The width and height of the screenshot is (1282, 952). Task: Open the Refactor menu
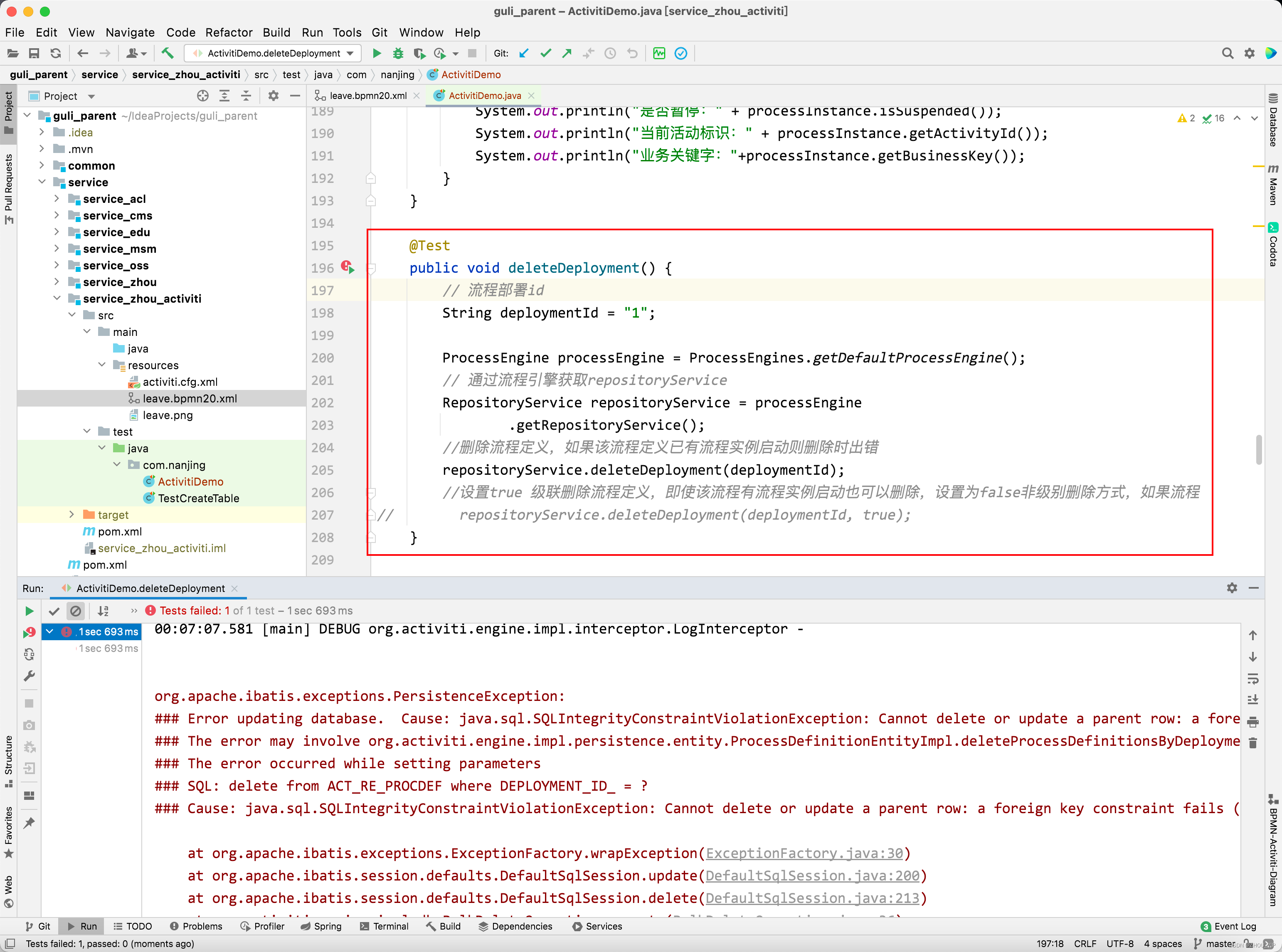(x=229, y=32)
